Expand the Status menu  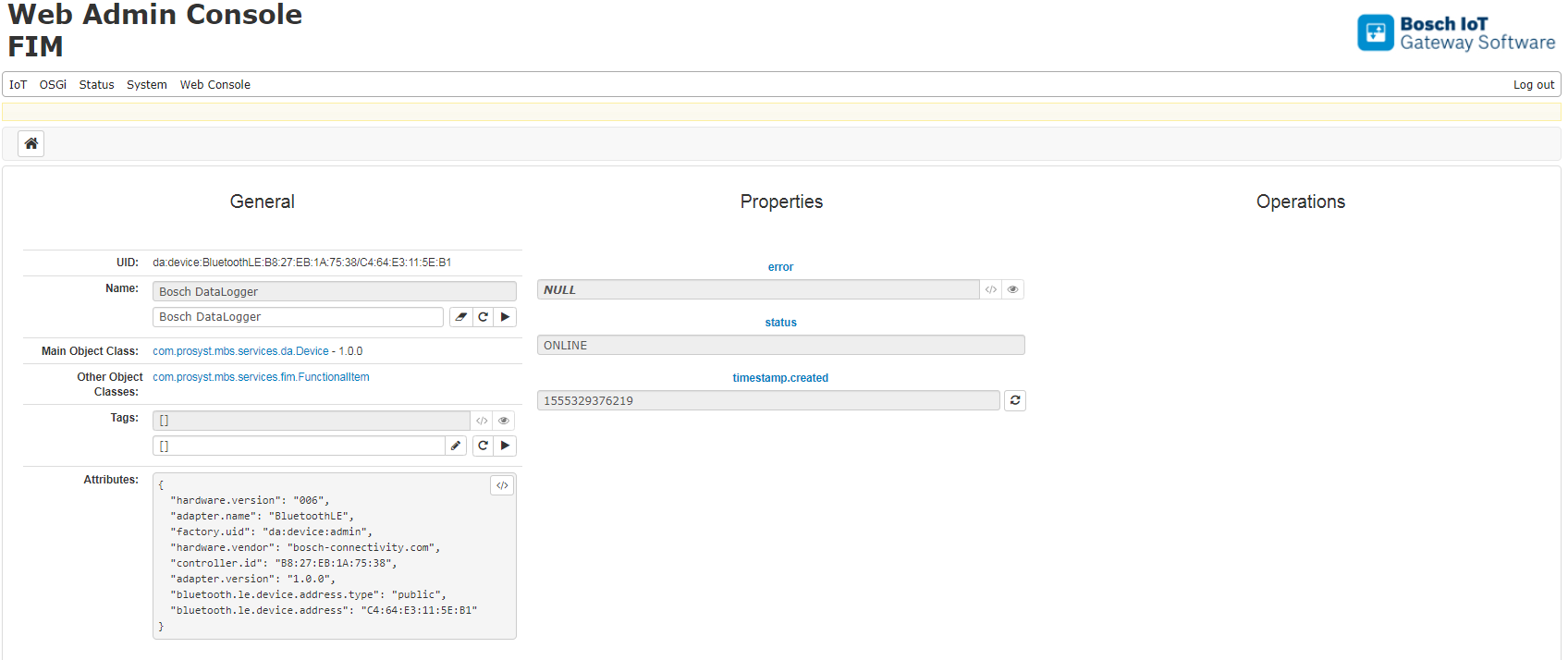coord(96,84)
